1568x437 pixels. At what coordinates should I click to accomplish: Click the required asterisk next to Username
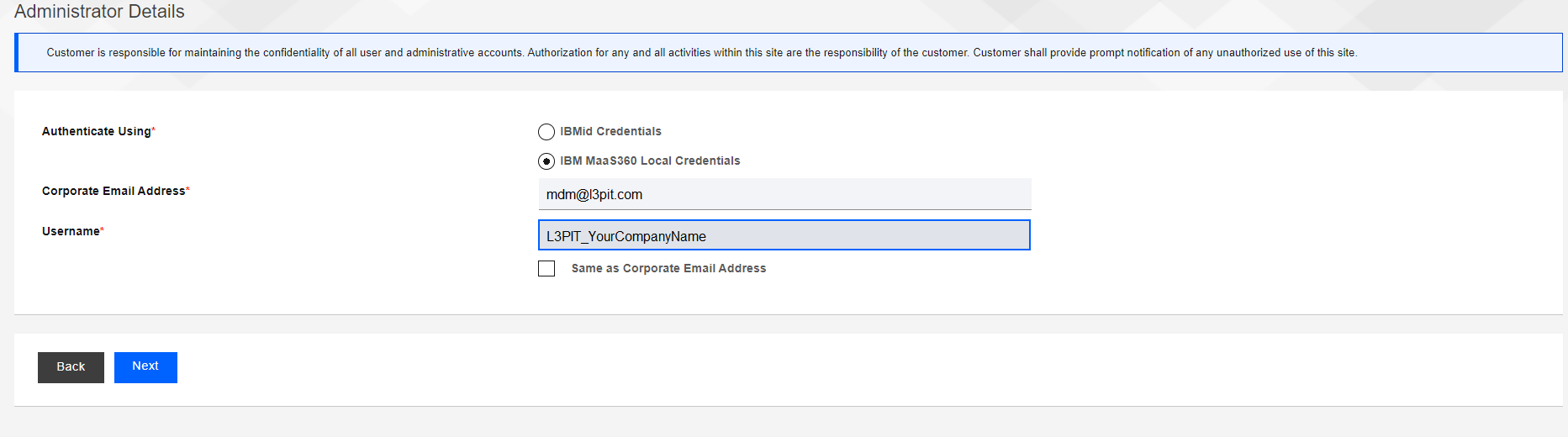103,229
